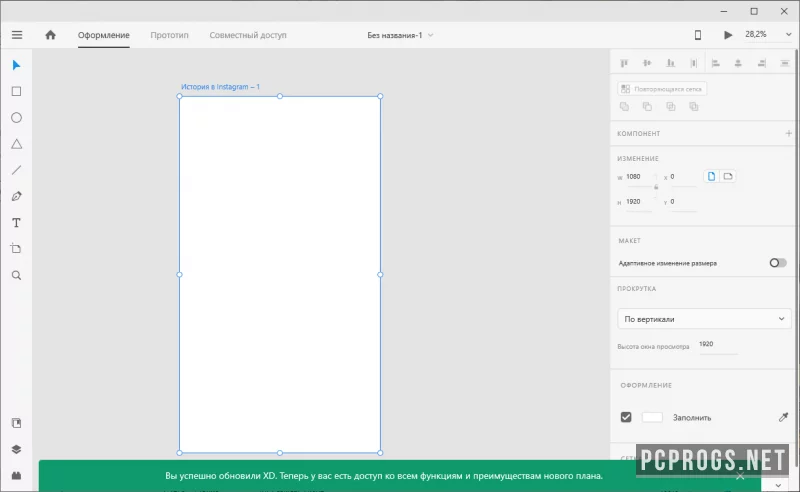Select the Artboard tool

click(x=16, y=249)
